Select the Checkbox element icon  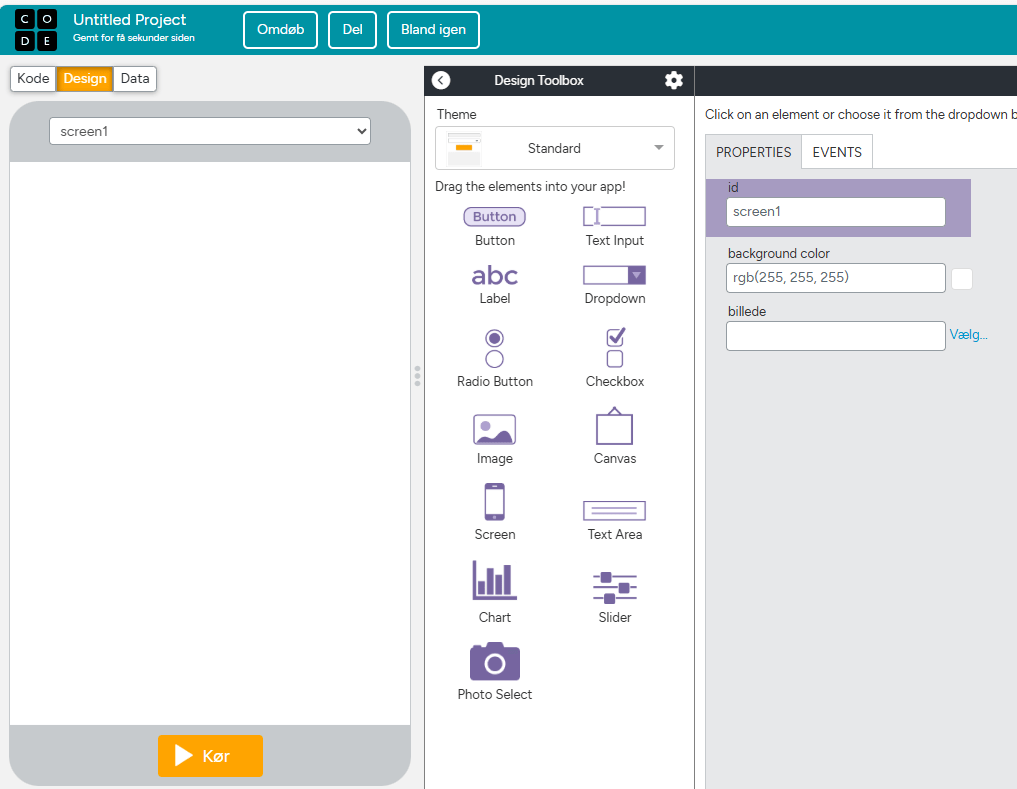[x=615, y=348]
